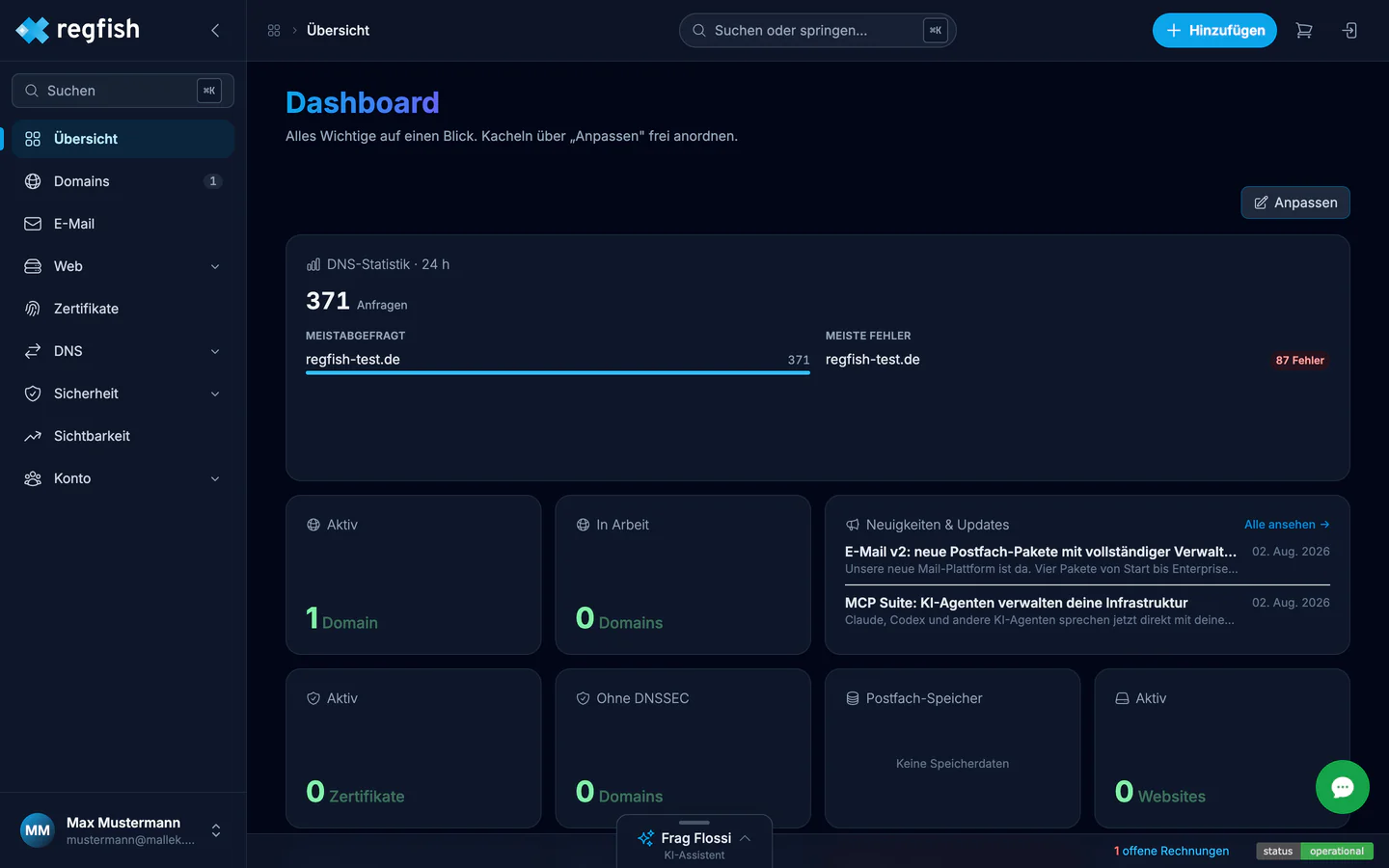This screenshot has height=868, width=1389.
Task: Click the megaphone icon beside Neuigkeiten & Updates
Action: click(x=853, y=525)
